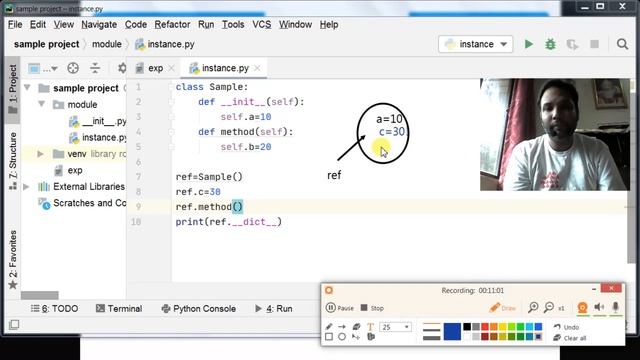Select the arrow drawing tool in recorder
The width and height of the screenshot is (640, 360).
point(342,327)
